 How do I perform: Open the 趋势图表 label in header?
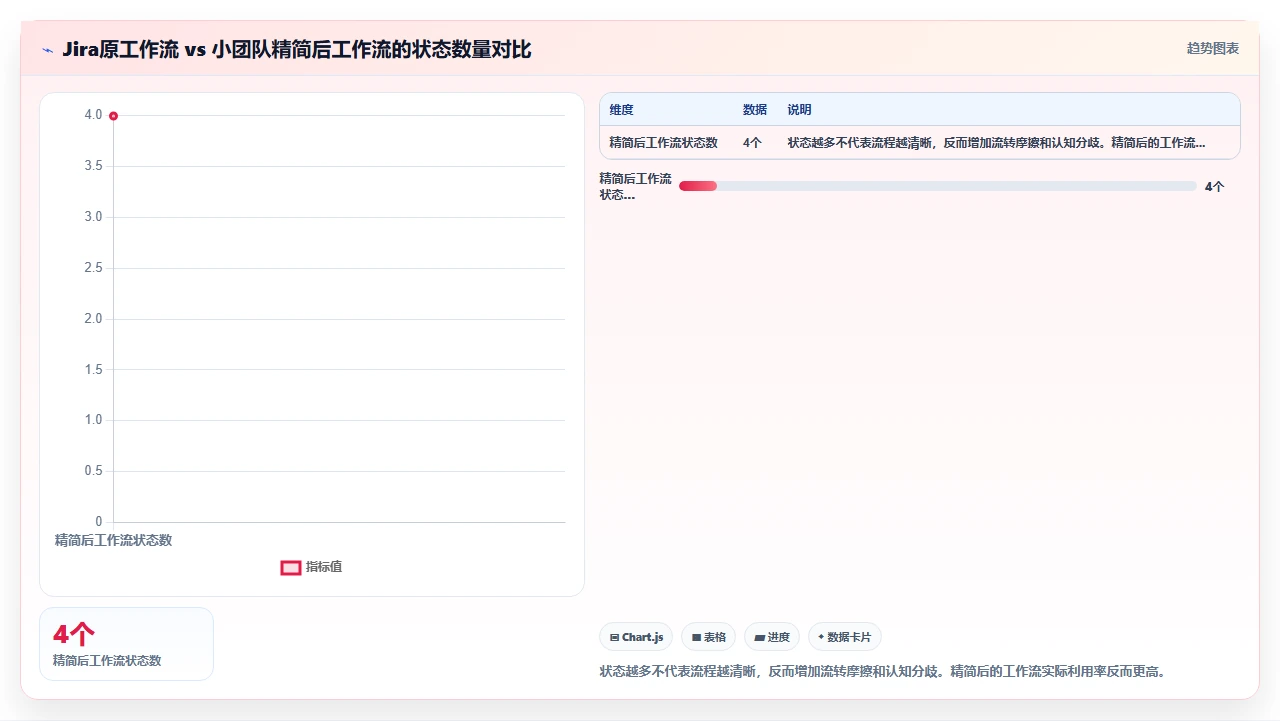click(x=1212, y=48)
